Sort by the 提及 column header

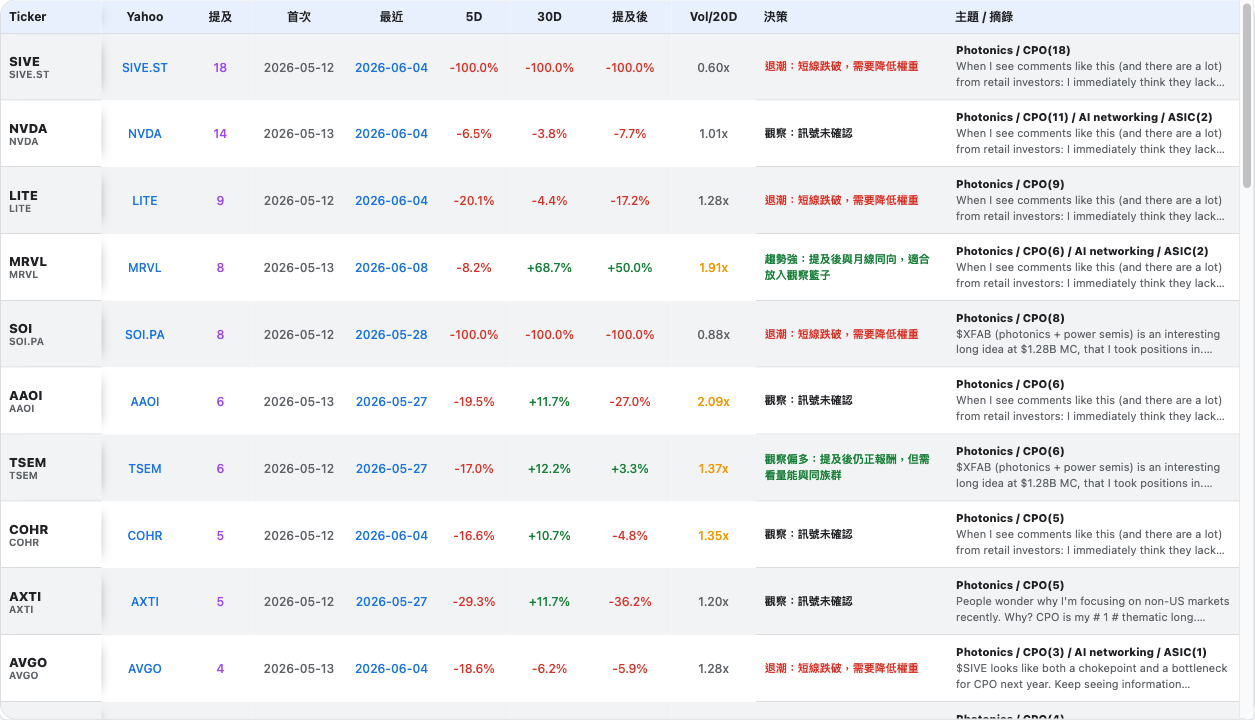click(220, 17)
